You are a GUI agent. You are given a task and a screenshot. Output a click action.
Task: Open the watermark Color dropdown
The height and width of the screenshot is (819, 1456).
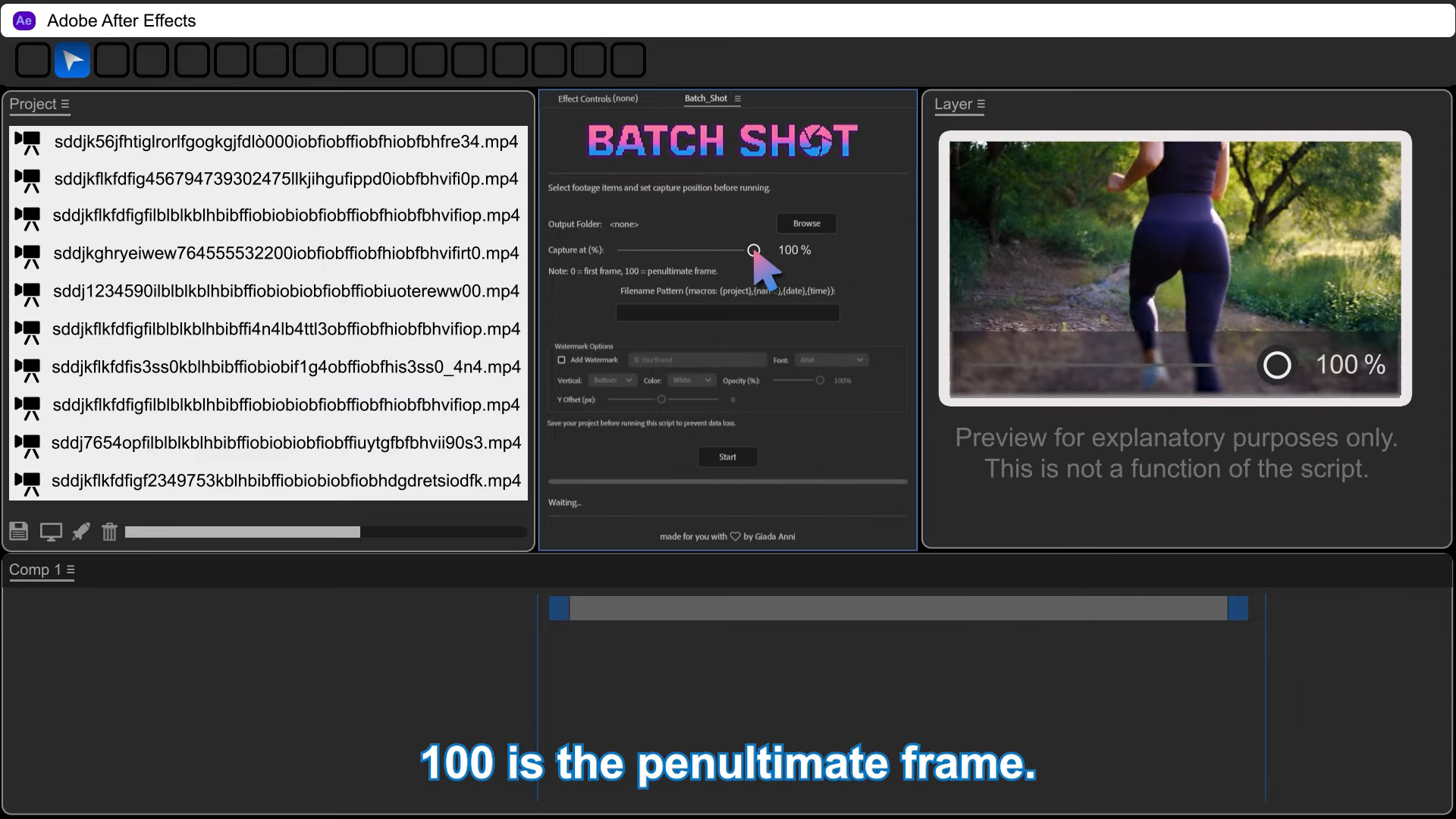[692, 381]
